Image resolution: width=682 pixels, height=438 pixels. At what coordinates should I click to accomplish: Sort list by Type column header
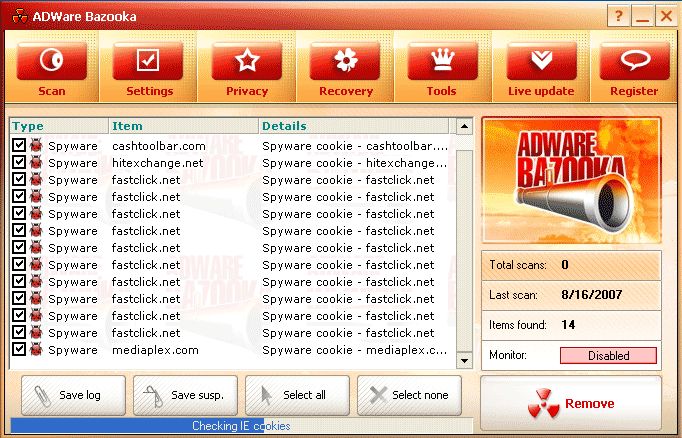59,126
